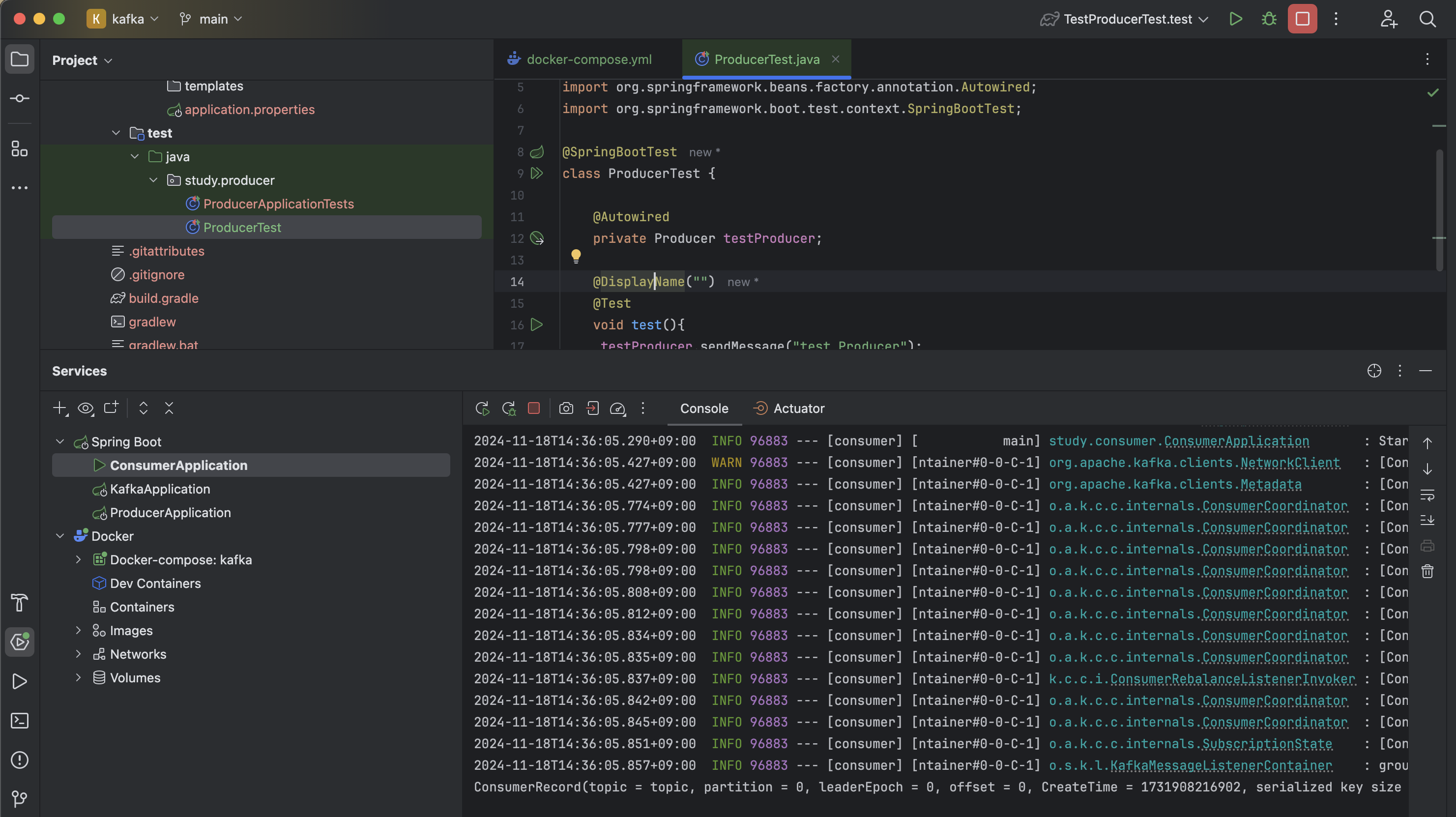Collapse the Spring Boot services node
The height and width of the screenshot is (817, 1456).
pos(60,441)
